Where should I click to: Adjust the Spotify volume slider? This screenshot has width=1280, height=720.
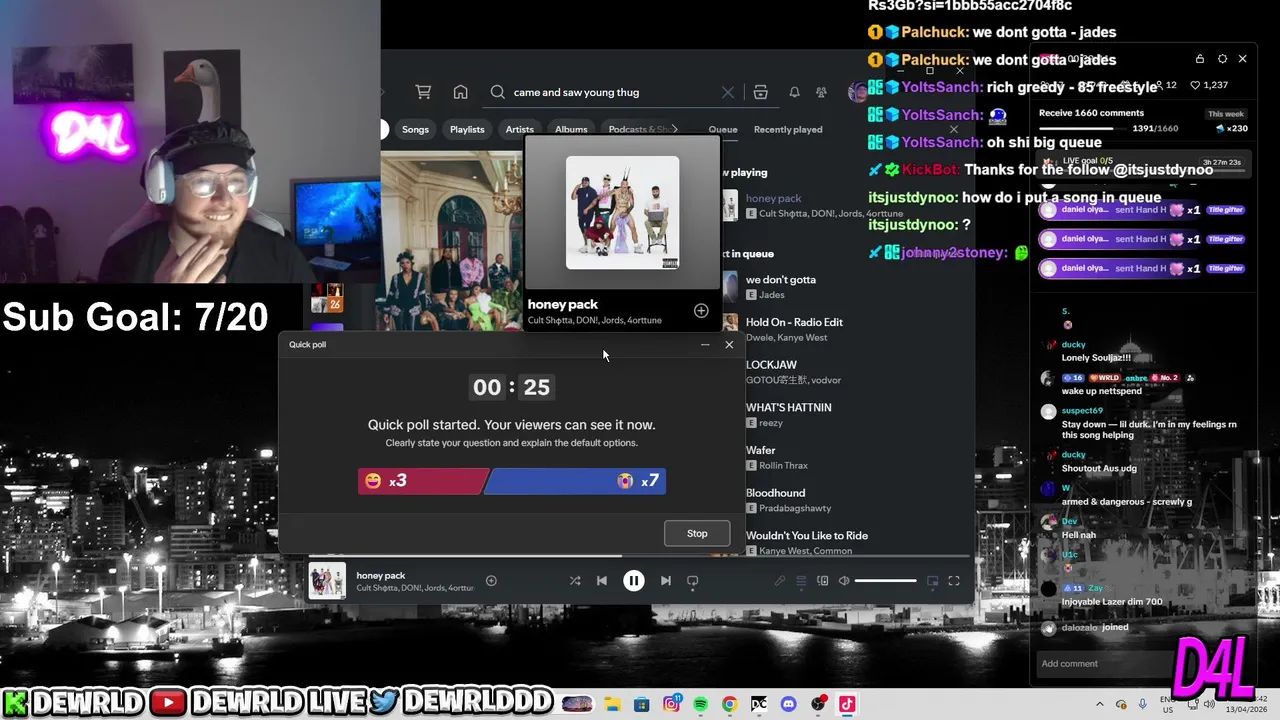coord(886,581)
